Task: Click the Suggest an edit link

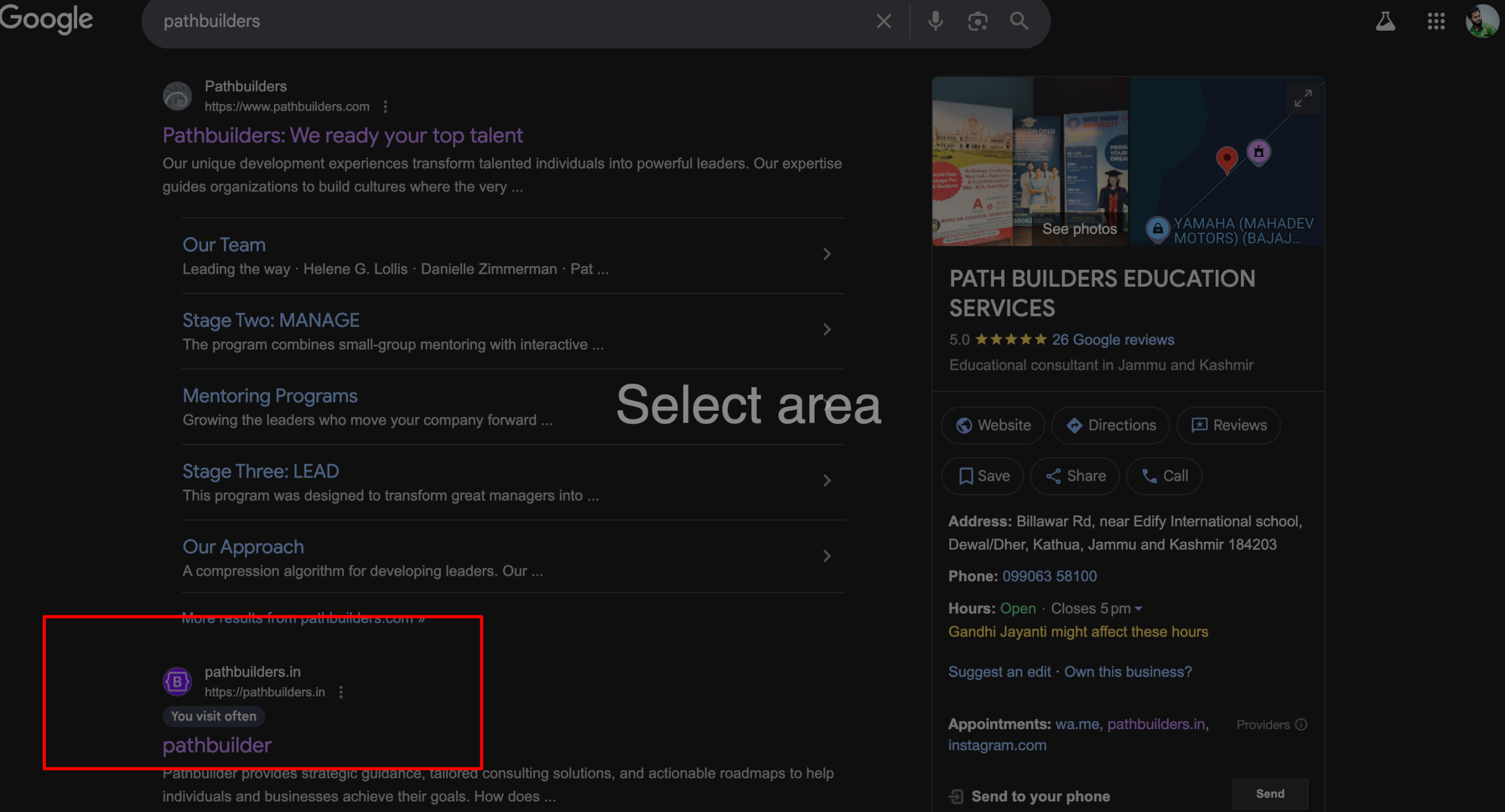Action: tap(999, 672)
